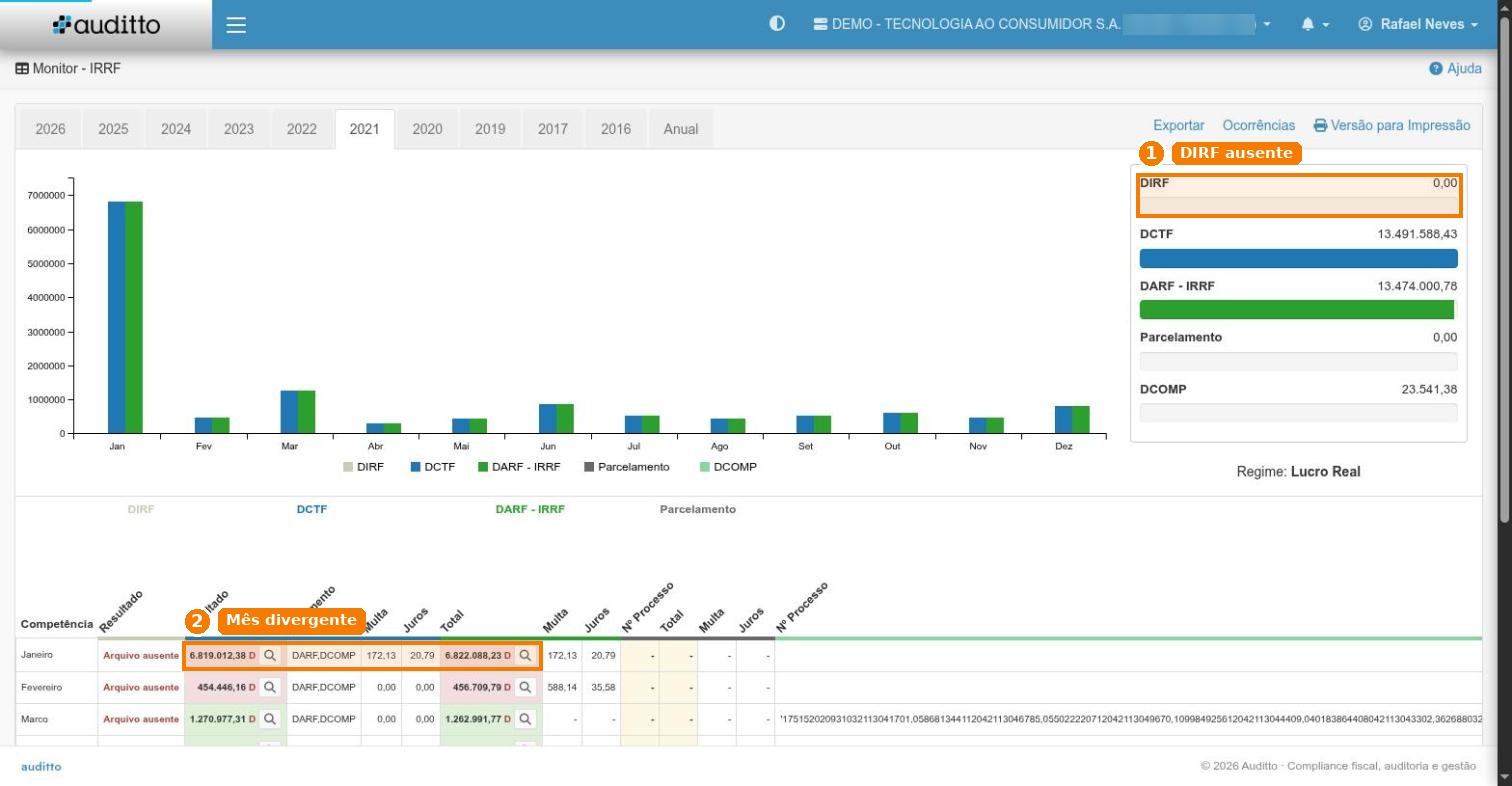Viewport: 1512px width, 786px height.
Task: Click 'Arquivo ausente' in the Janeiro row
Action: tap(141, 656)
